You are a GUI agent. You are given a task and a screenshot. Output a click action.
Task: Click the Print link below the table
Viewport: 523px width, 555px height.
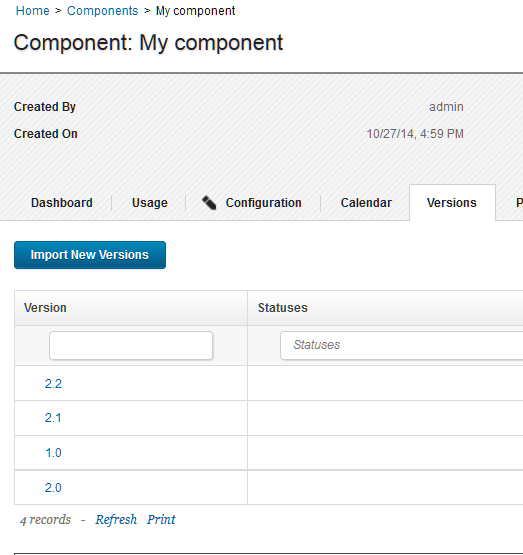161,520
